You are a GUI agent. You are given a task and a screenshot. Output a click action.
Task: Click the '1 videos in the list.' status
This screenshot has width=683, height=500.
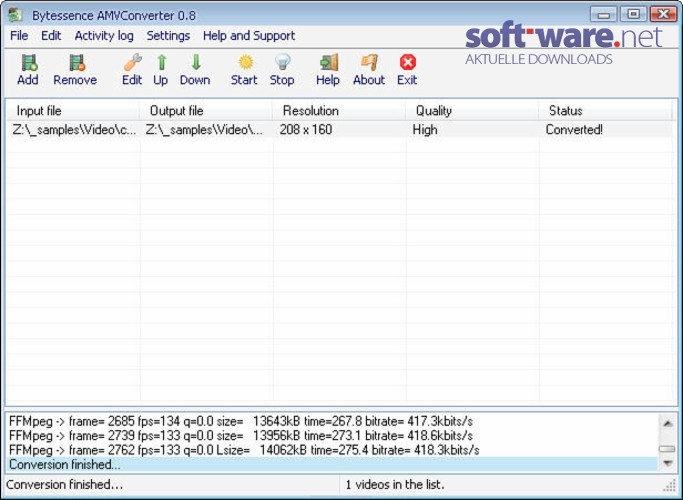click(x=395, y=484)
